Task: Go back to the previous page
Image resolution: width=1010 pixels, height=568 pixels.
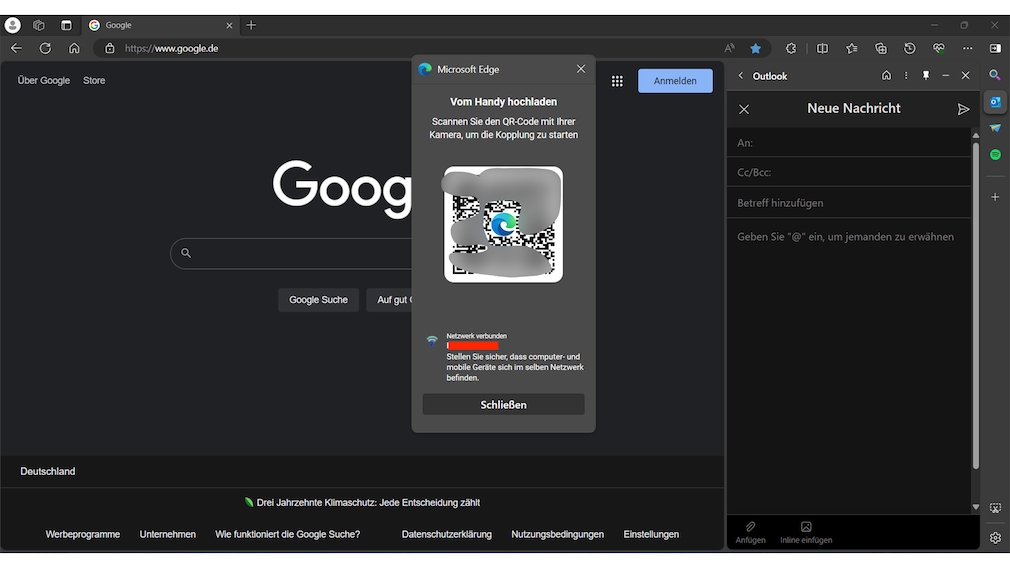Action: [16, 48]
